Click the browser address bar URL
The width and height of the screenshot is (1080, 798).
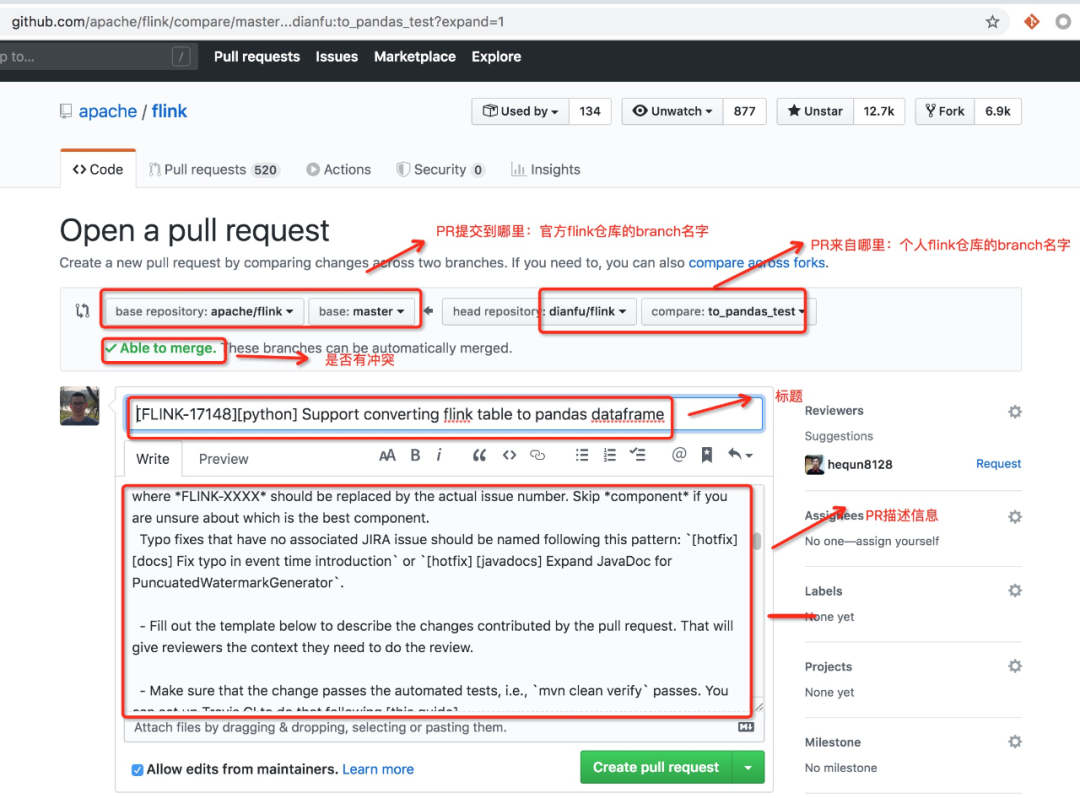(258, 22)
